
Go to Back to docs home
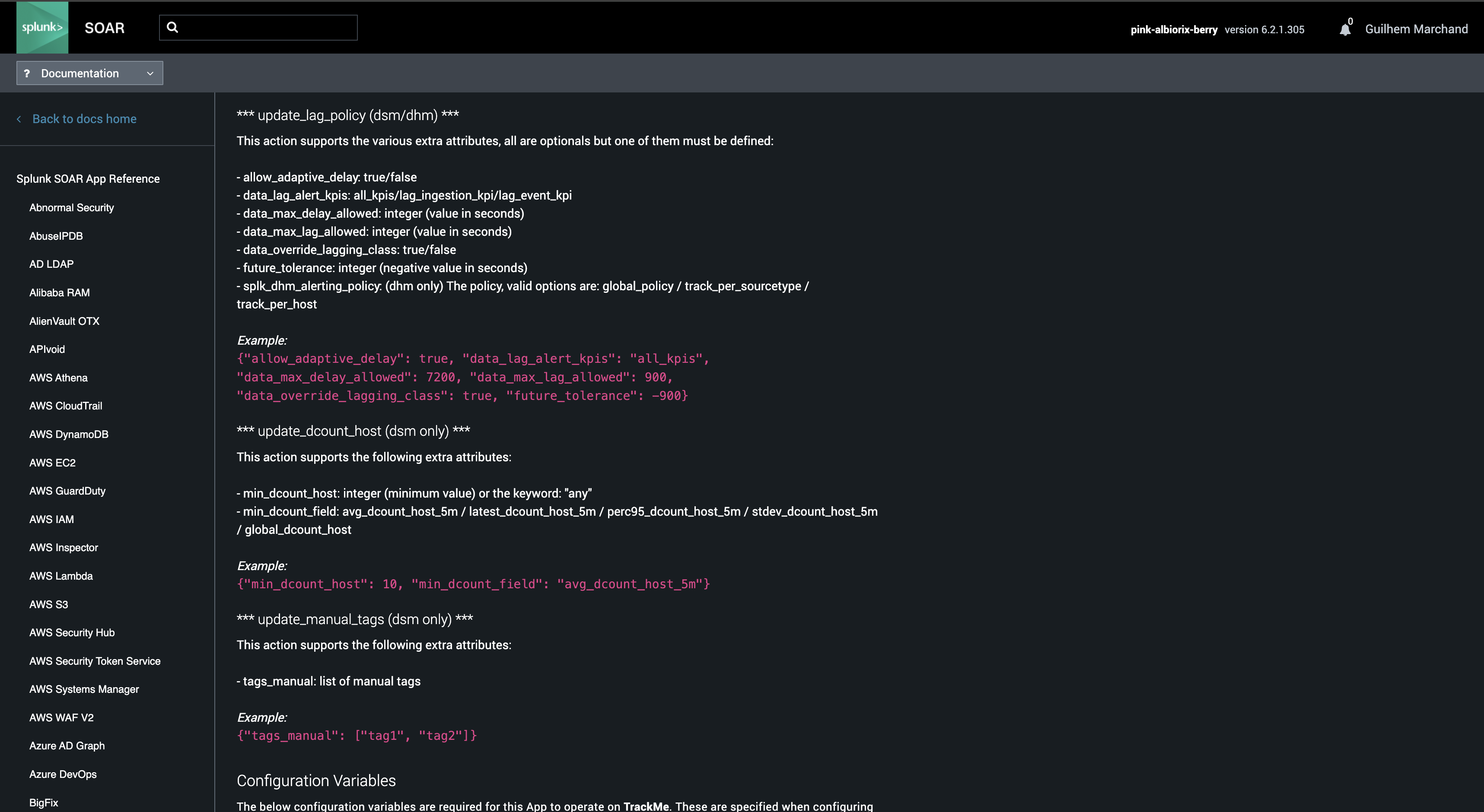point(84,119)
